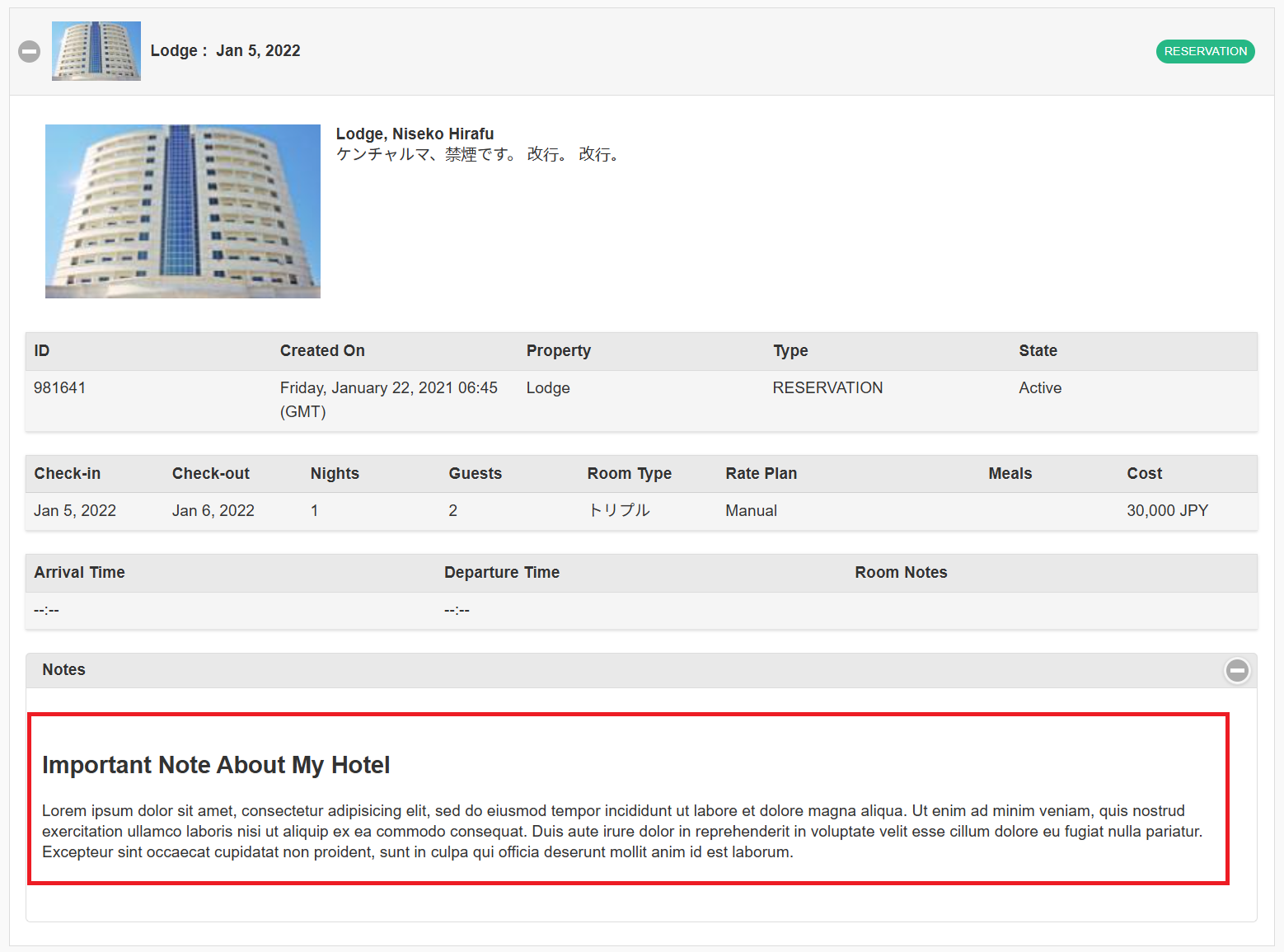Select the 30,000 JPY cost value
The height and width of the screenshot is (952, 1284).
[x=1168, y=511]
